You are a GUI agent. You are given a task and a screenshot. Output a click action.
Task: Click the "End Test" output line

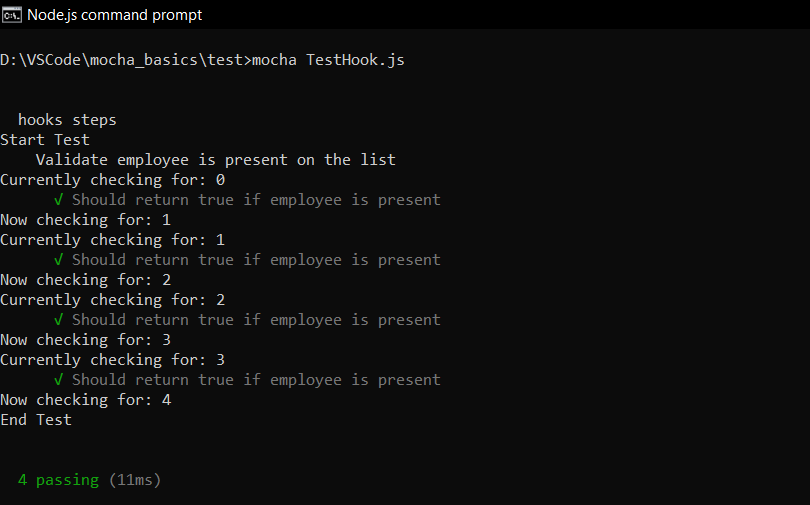36,420
